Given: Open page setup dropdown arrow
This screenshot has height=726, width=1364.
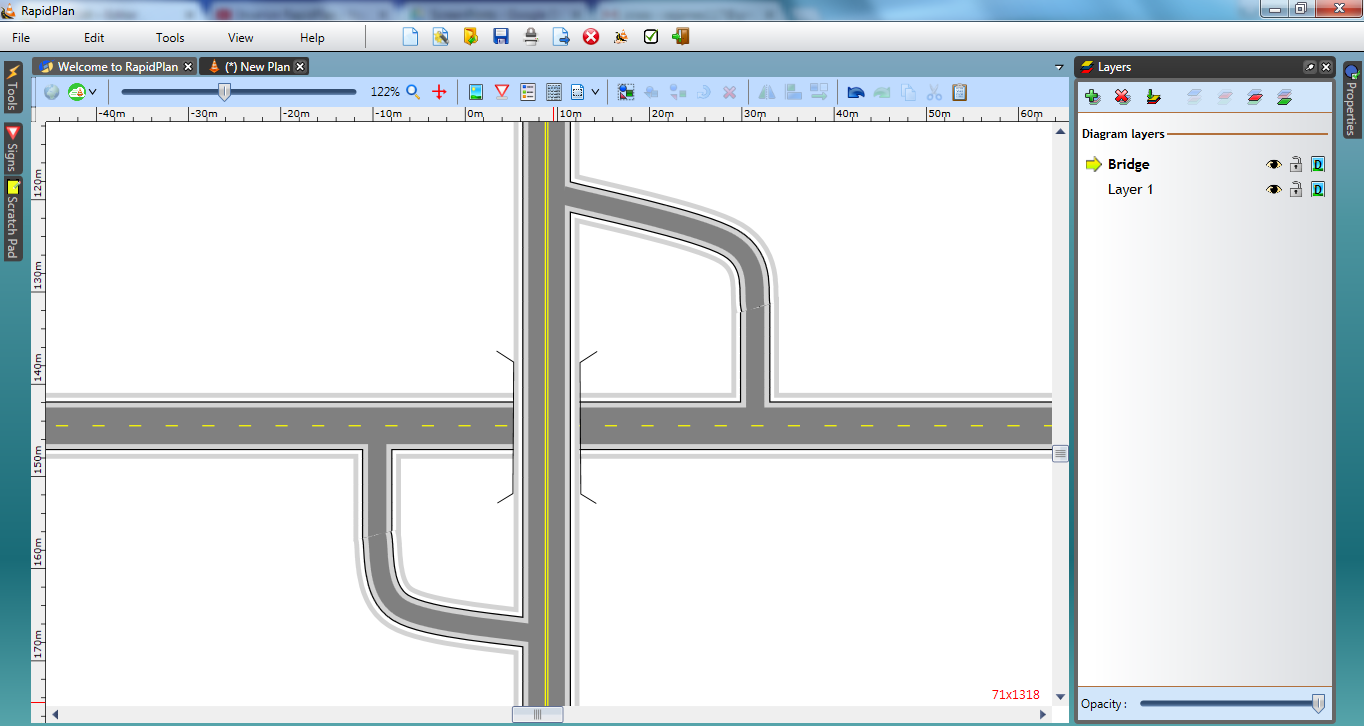Looking at the screenshot, I should pyautogui.click(x=595, y=92).
